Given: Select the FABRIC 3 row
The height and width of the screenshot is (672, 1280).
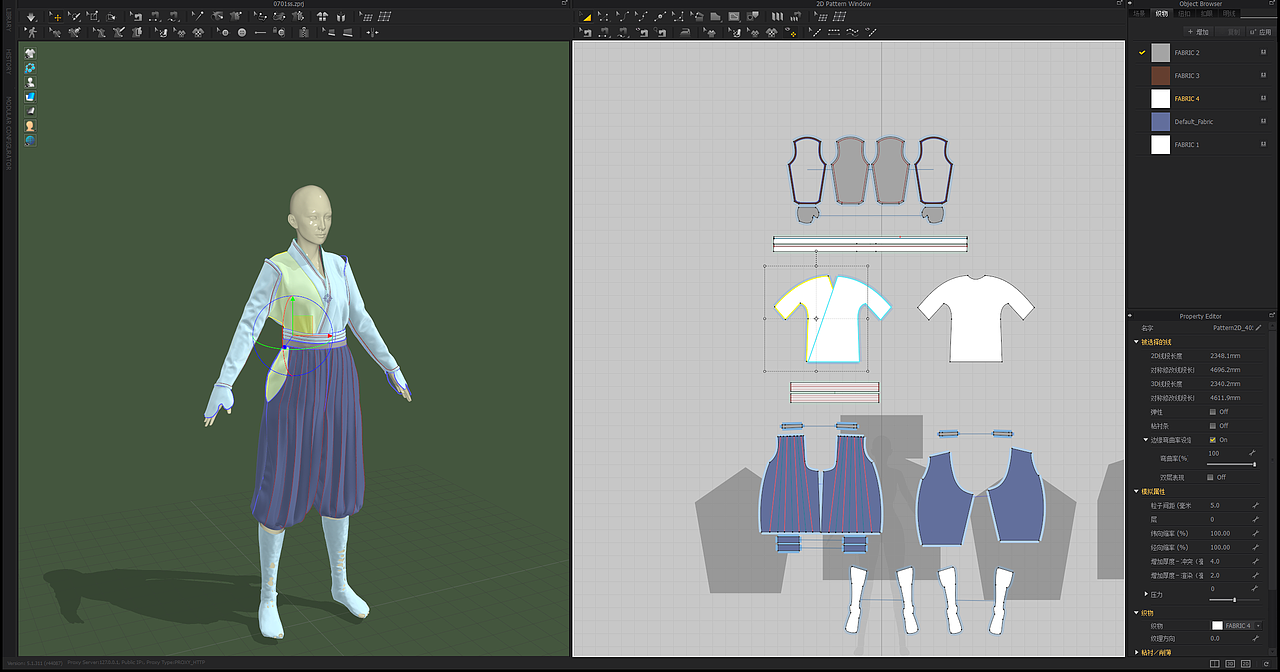Looking at the screenshot, I should [x=1203, y=75].
